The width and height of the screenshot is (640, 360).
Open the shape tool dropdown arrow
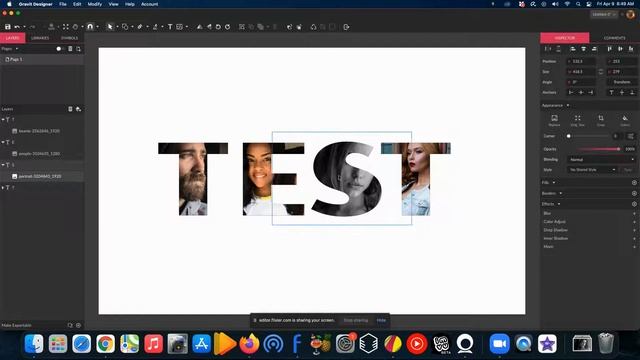(x=132, y=27)
